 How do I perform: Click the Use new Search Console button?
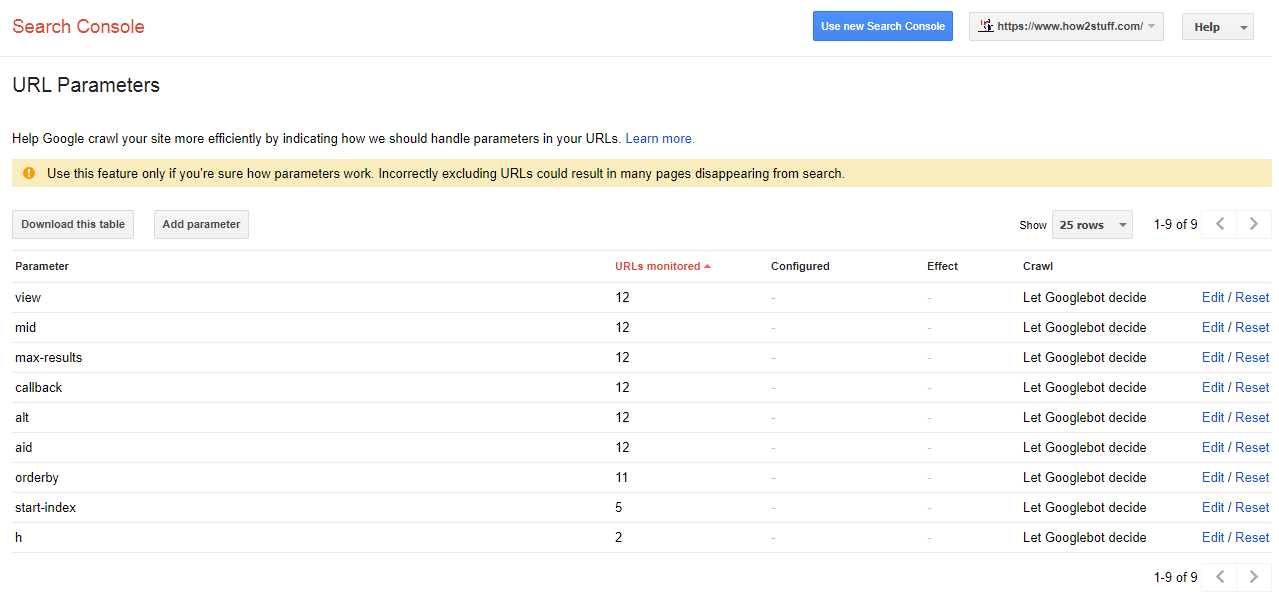(x=882, y=26)
